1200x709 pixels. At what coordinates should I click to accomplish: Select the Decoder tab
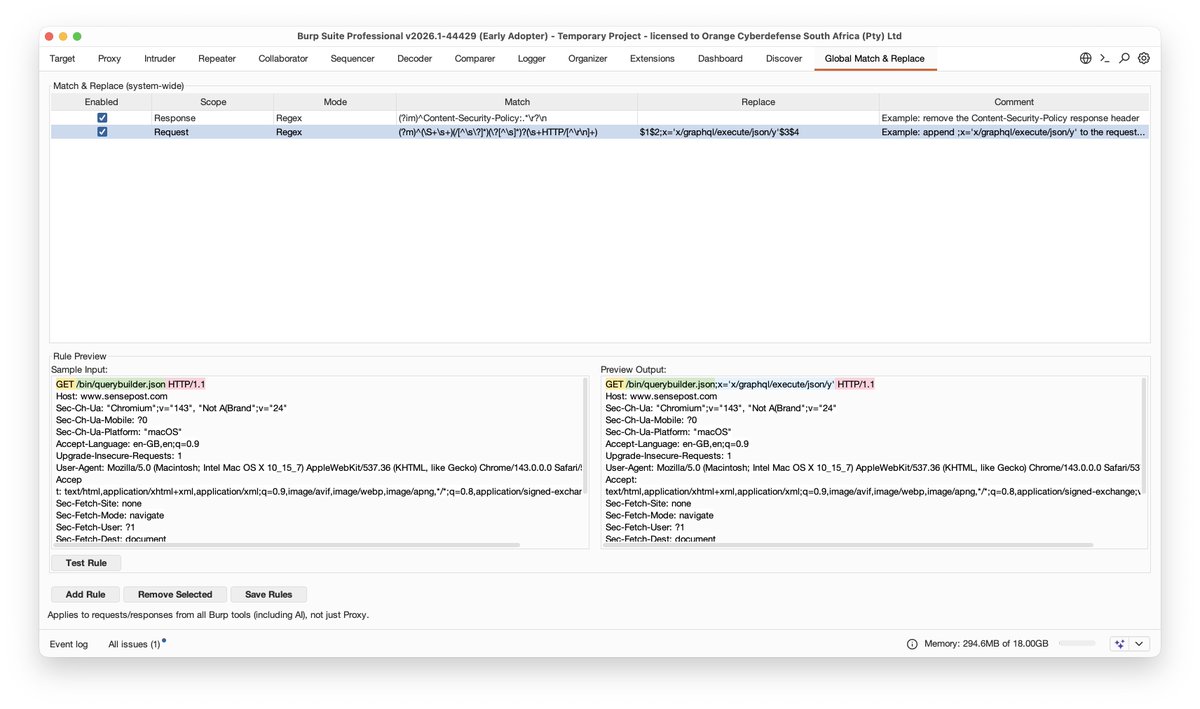point(415,59)
